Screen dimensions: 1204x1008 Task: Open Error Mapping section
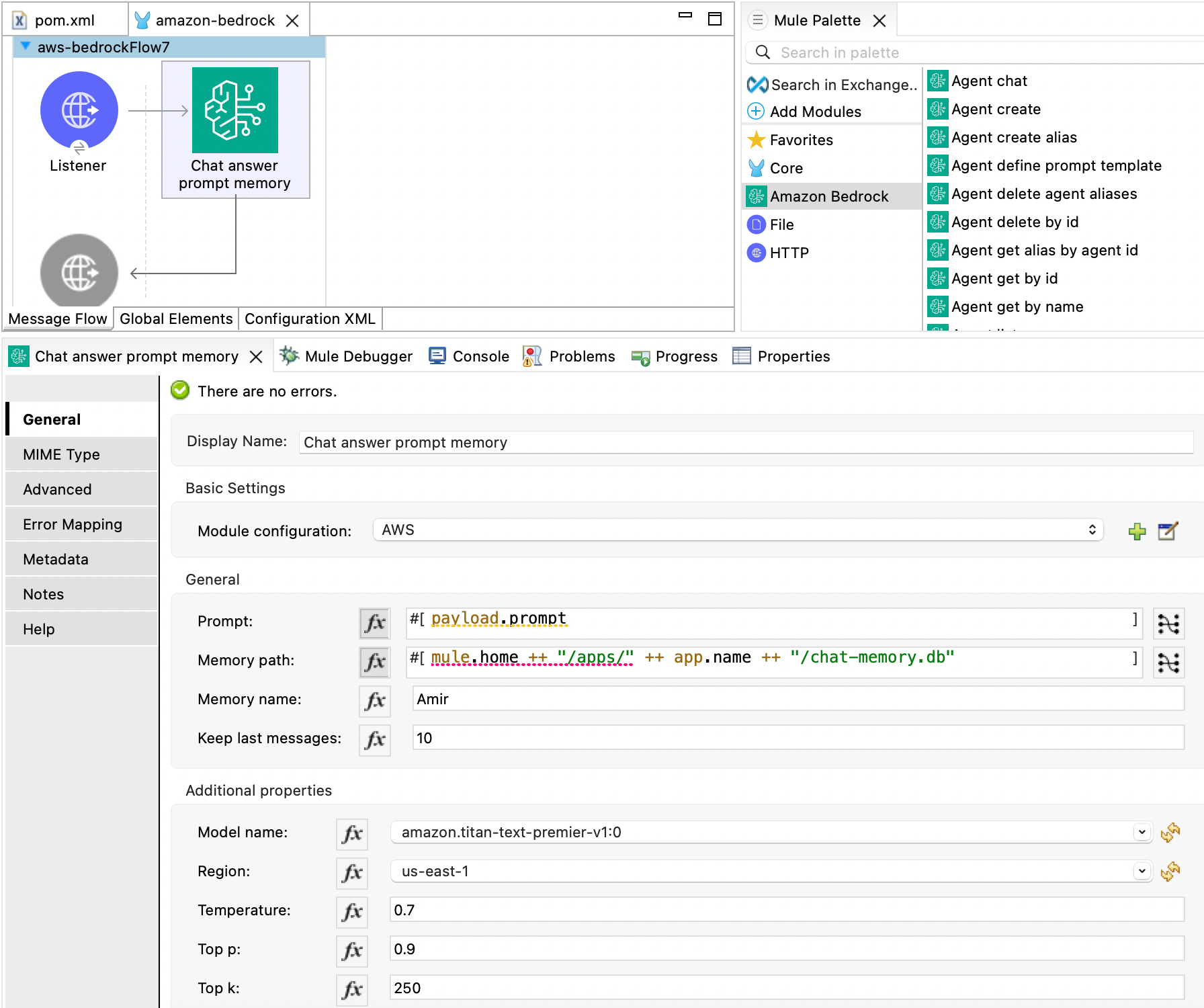pyautogui.click(x=81, y=524)
